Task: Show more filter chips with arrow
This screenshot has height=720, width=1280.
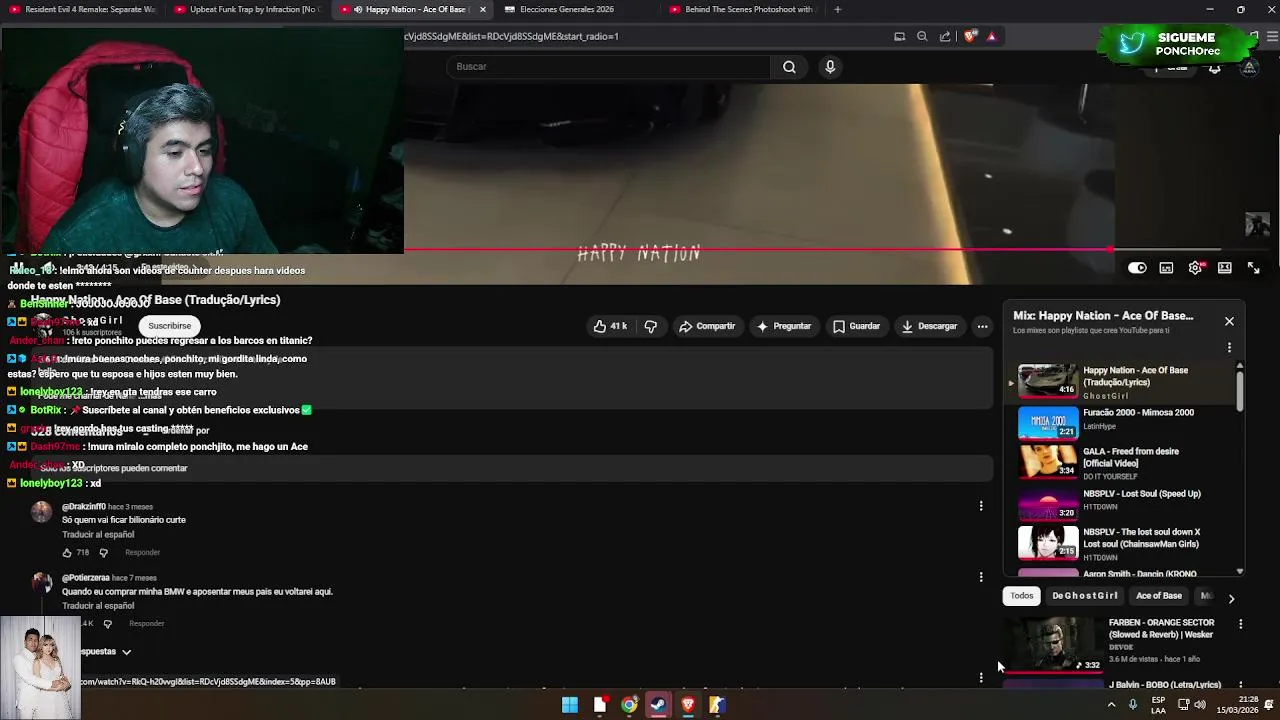Action: [1231, 598]
